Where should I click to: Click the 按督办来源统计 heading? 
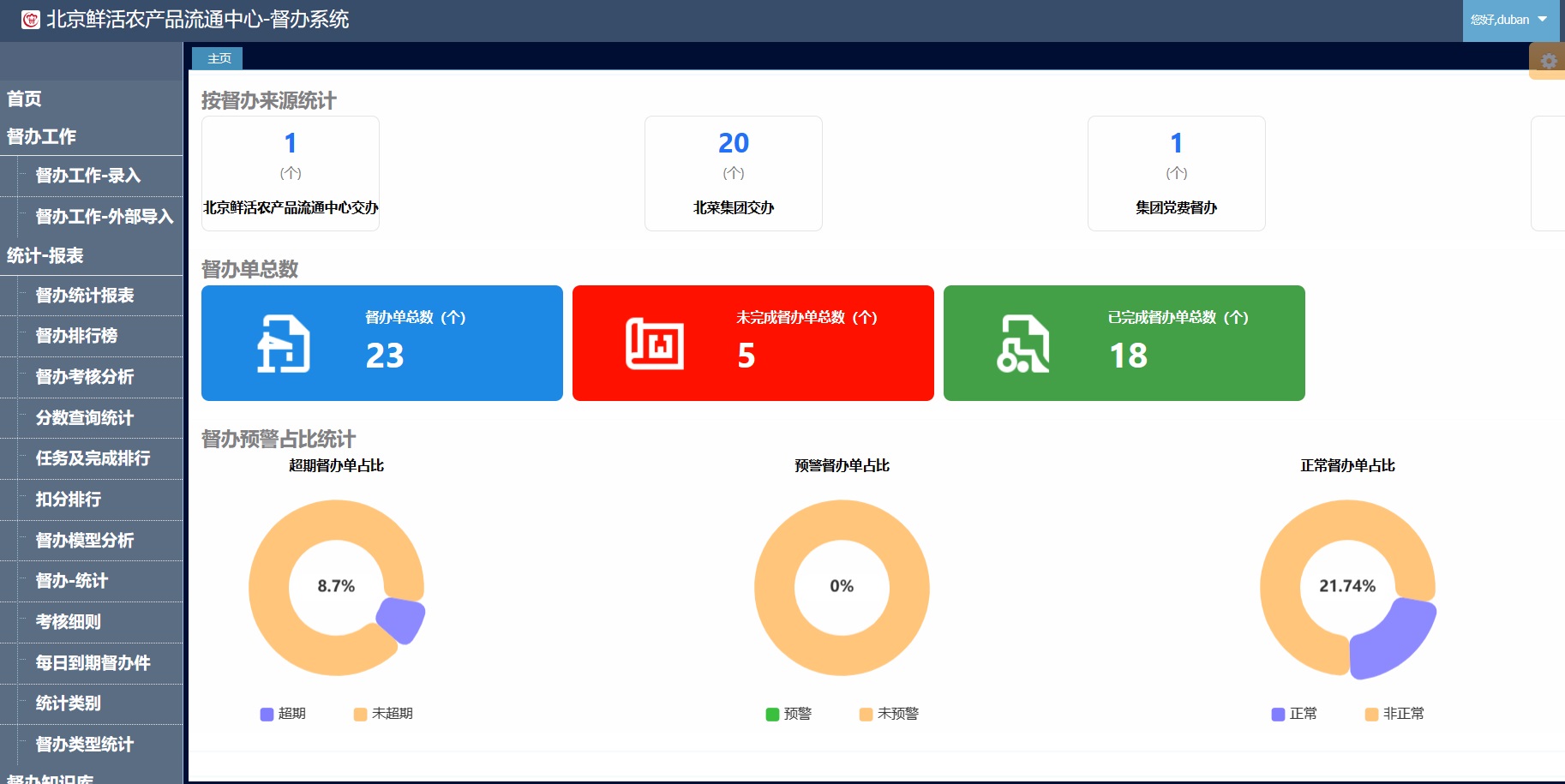tap(268, 100)
